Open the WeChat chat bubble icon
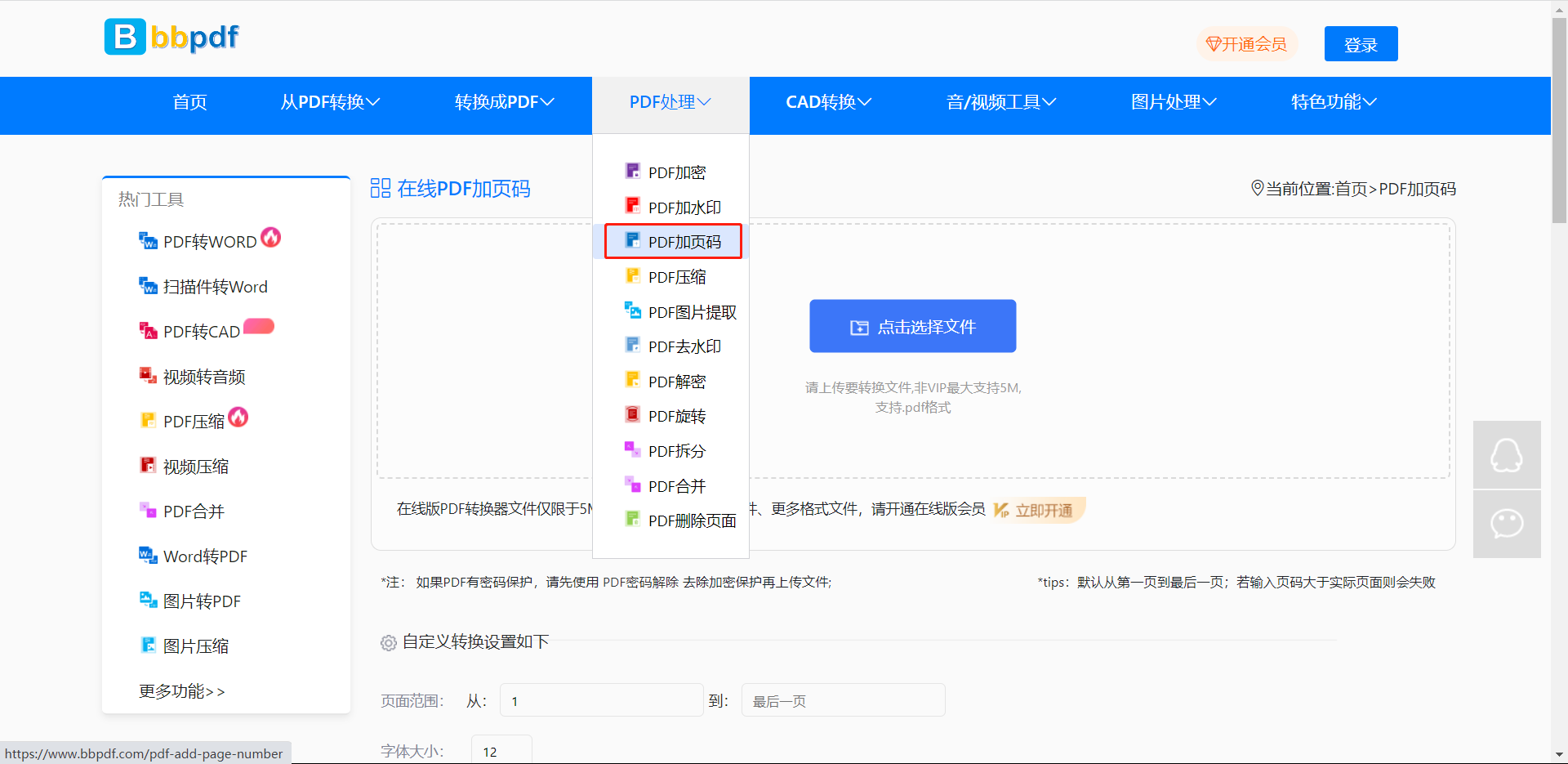 (1506, 524)
